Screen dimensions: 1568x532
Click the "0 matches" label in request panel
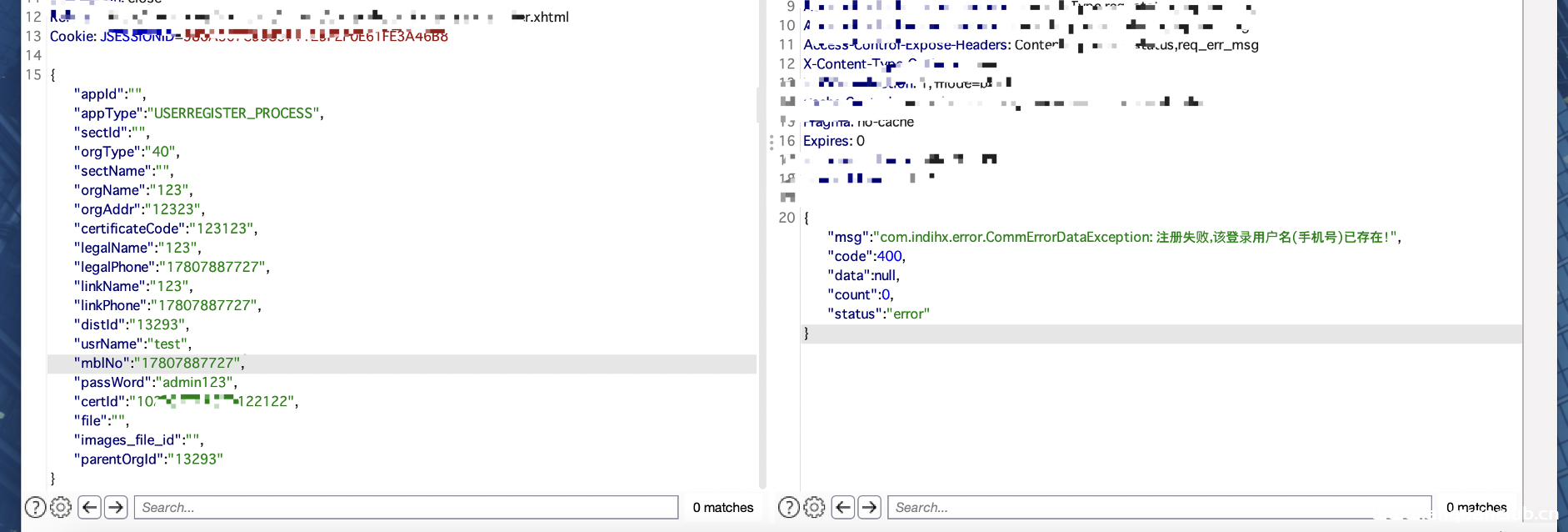tap(723, 507)
